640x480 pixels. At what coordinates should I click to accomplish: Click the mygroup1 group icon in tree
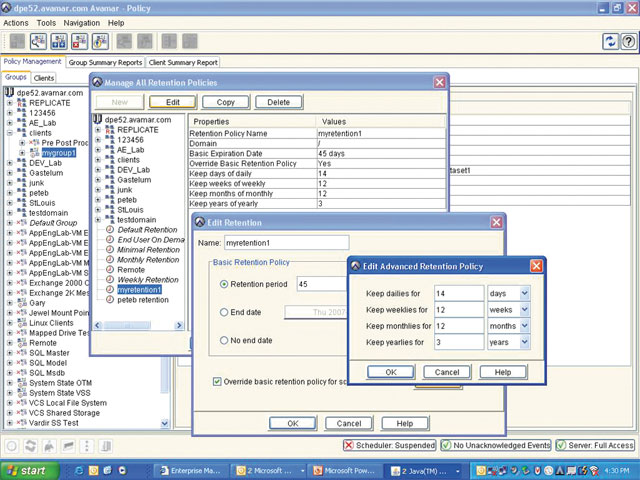[34, 153]
